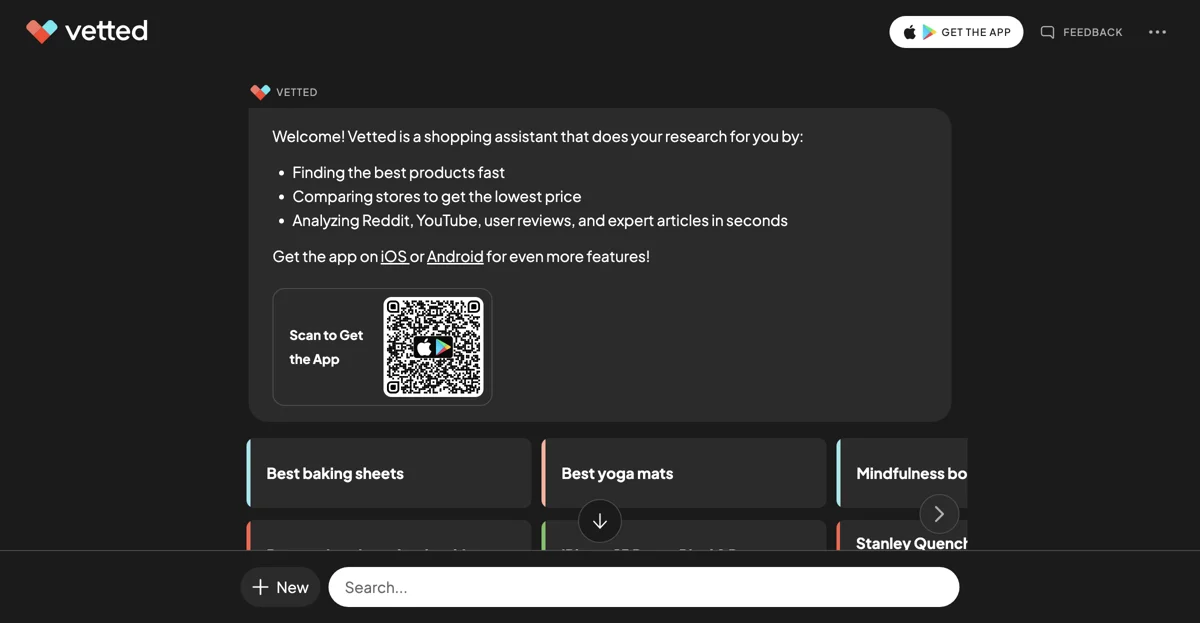This screenshot has height=623, width=1200.
Task: Click the Get the App button
Action: pyautogui.click(x=956, y=32)
